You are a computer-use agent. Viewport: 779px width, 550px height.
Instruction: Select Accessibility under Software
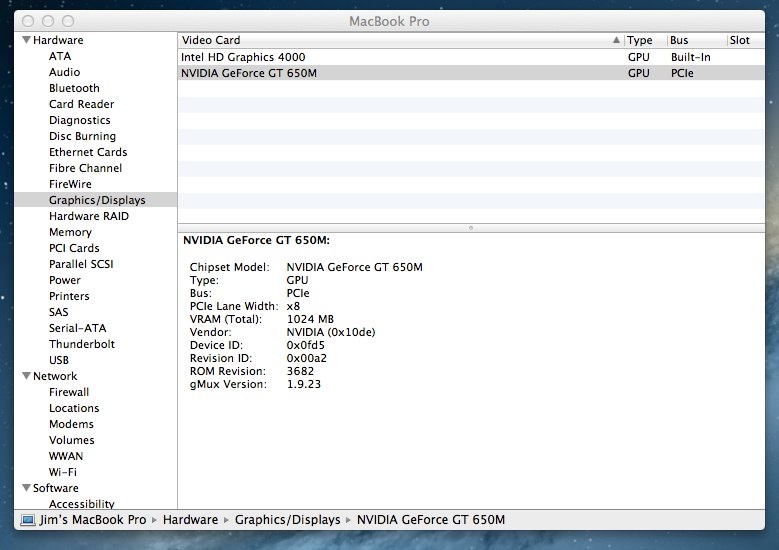point(81,503)
